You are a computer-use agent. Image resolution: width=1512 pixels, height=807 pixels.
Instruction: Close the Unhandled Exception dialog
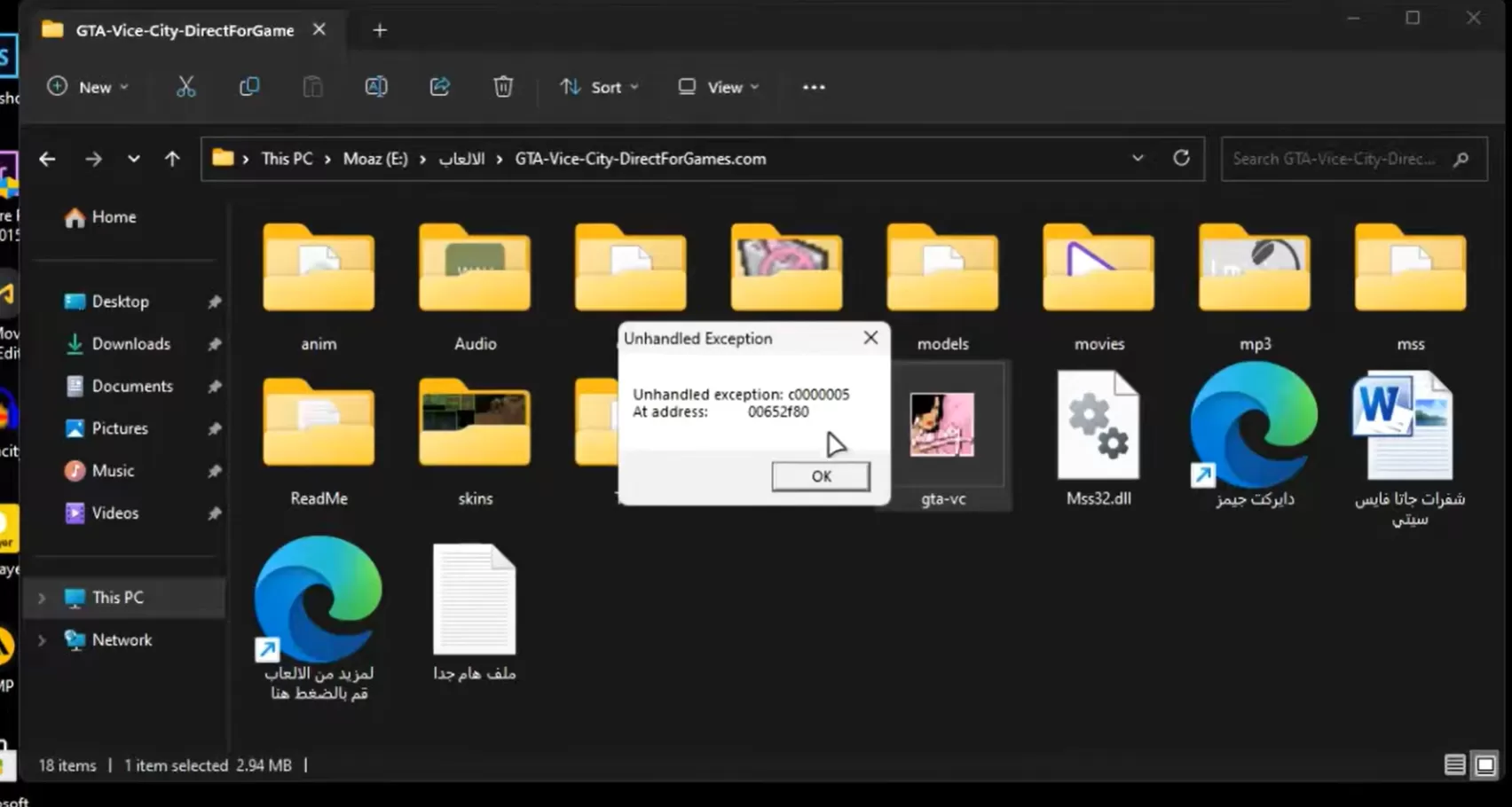870,338
